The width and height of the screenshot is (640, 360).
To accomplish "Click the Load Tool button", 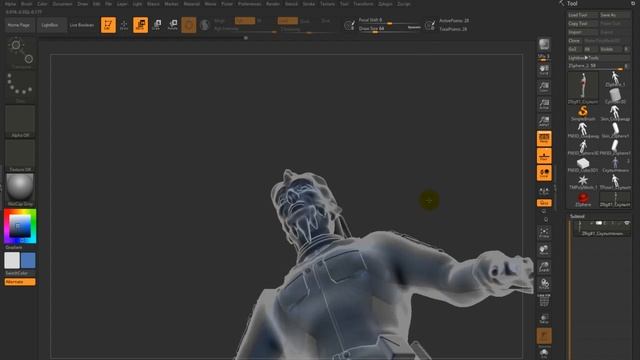I will pyautogui.click(x=583, y=15).
